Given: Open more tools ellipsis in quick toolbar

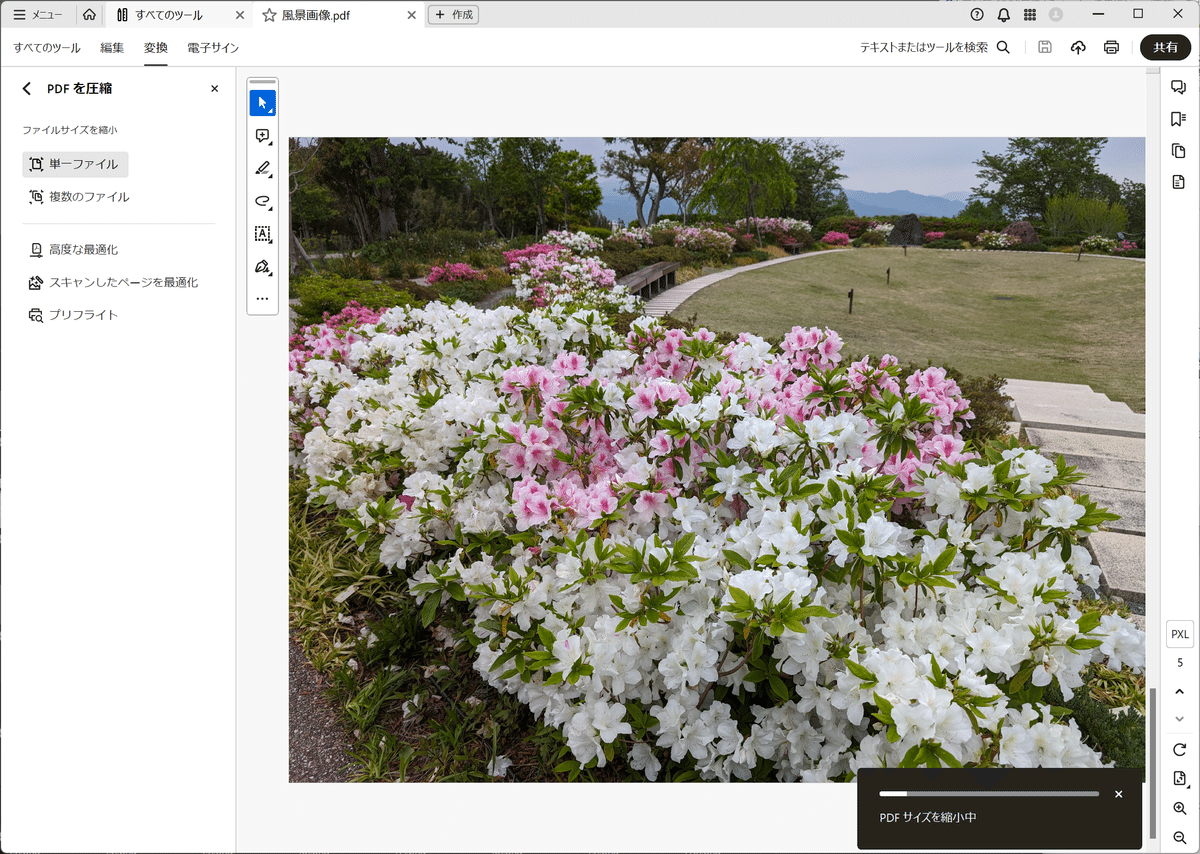Looking at the screenshot, I should [x=262, y=298].
